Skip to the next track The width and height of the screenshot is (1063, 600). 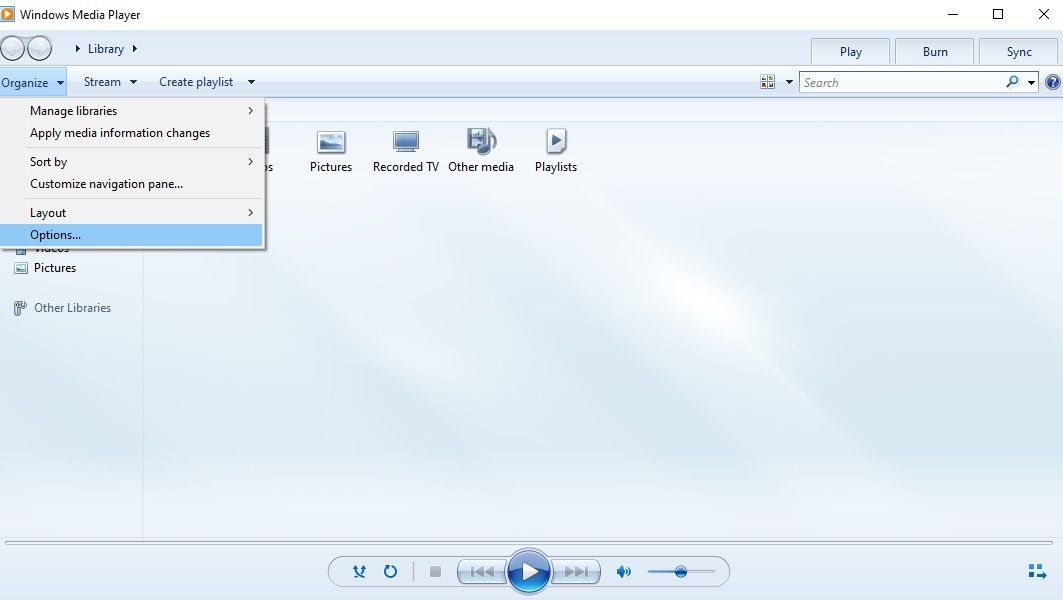pyautogui.click(x=576, y=572)
